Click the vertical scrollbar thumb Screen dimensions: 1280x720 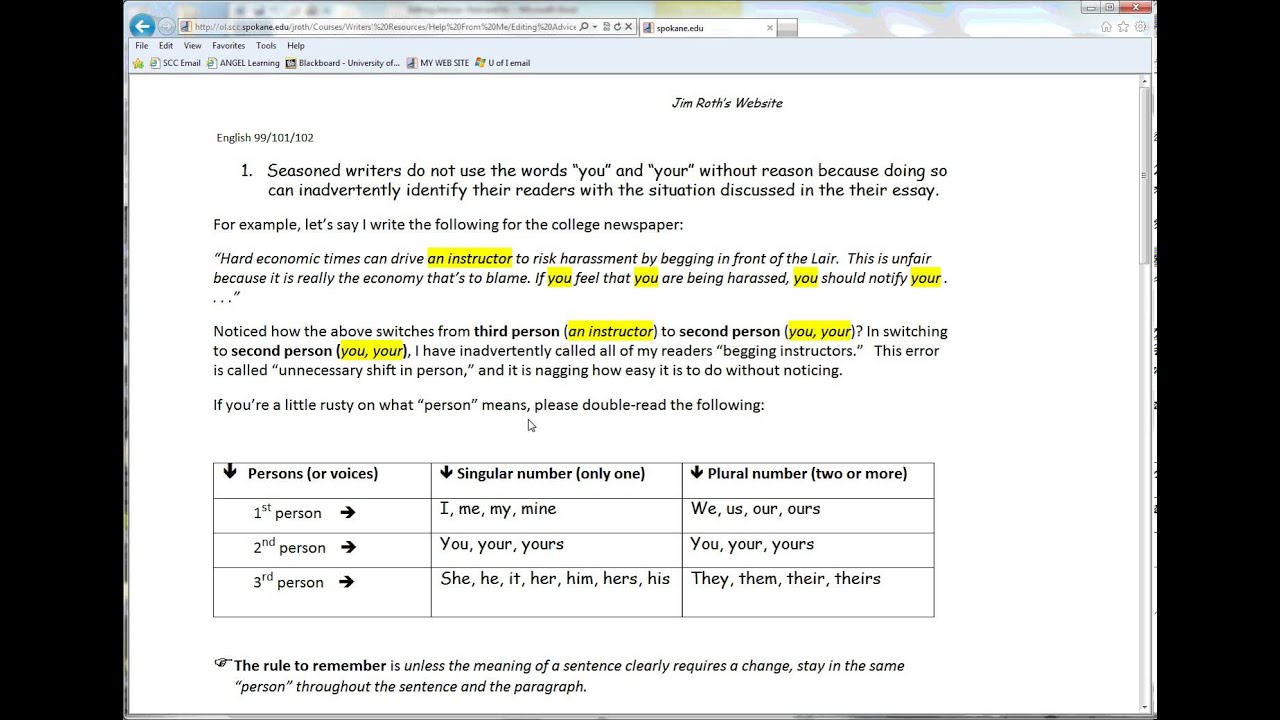click(x=1147, y=175)
